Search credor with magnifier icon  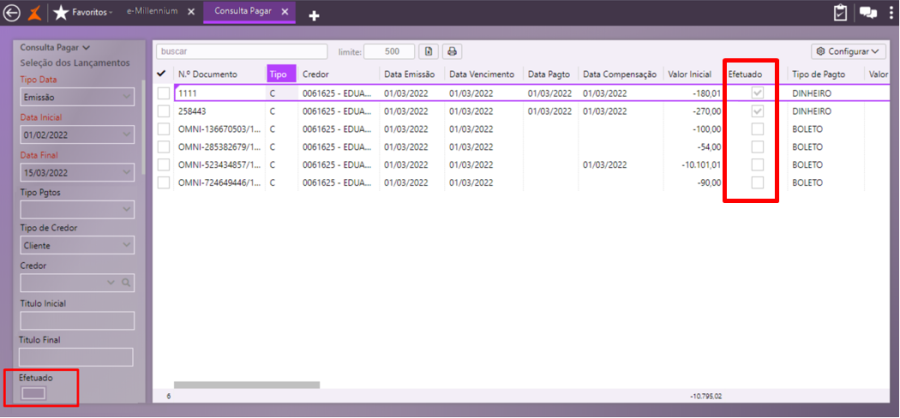tap(125, 282)
